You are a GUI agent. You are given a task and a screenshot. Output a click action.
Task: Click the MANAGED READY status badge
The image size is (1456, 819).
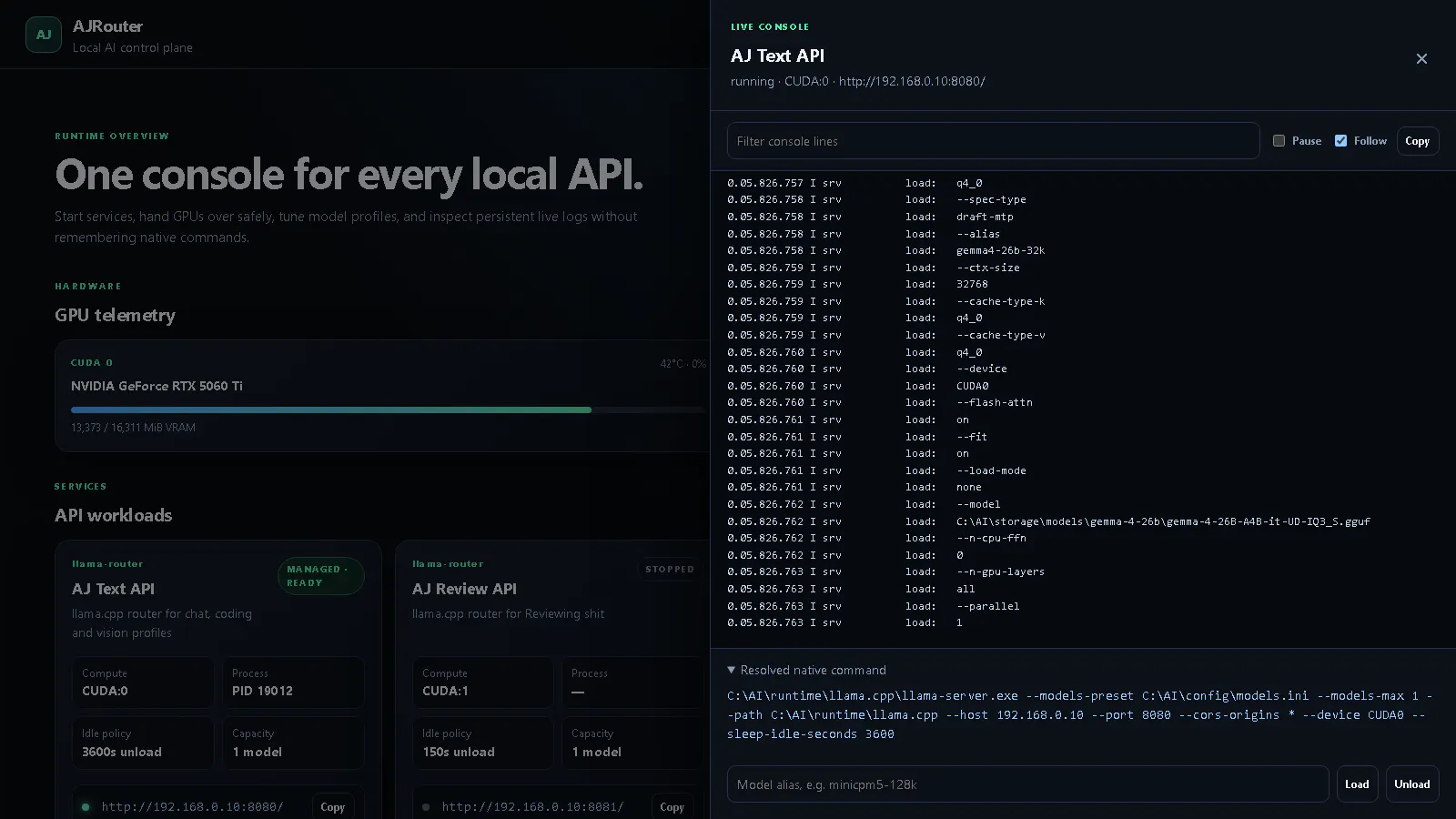[x=320, y=576]
